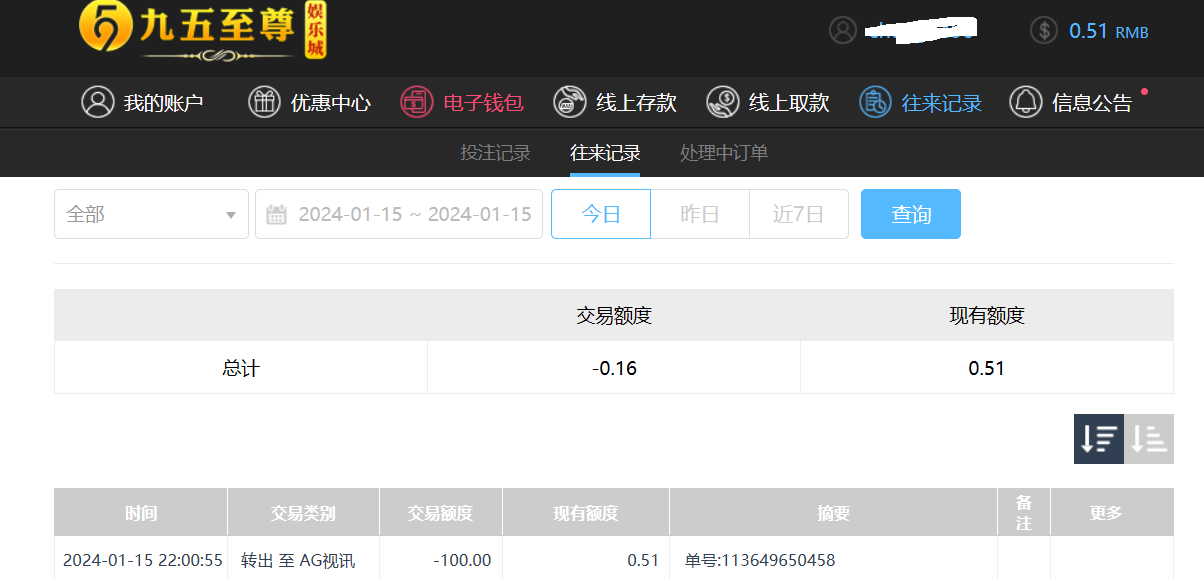Screen dimensions: 1204x579
Task: Click the 时间 column header
Action: pyautogui.click(x=141, y=513)
